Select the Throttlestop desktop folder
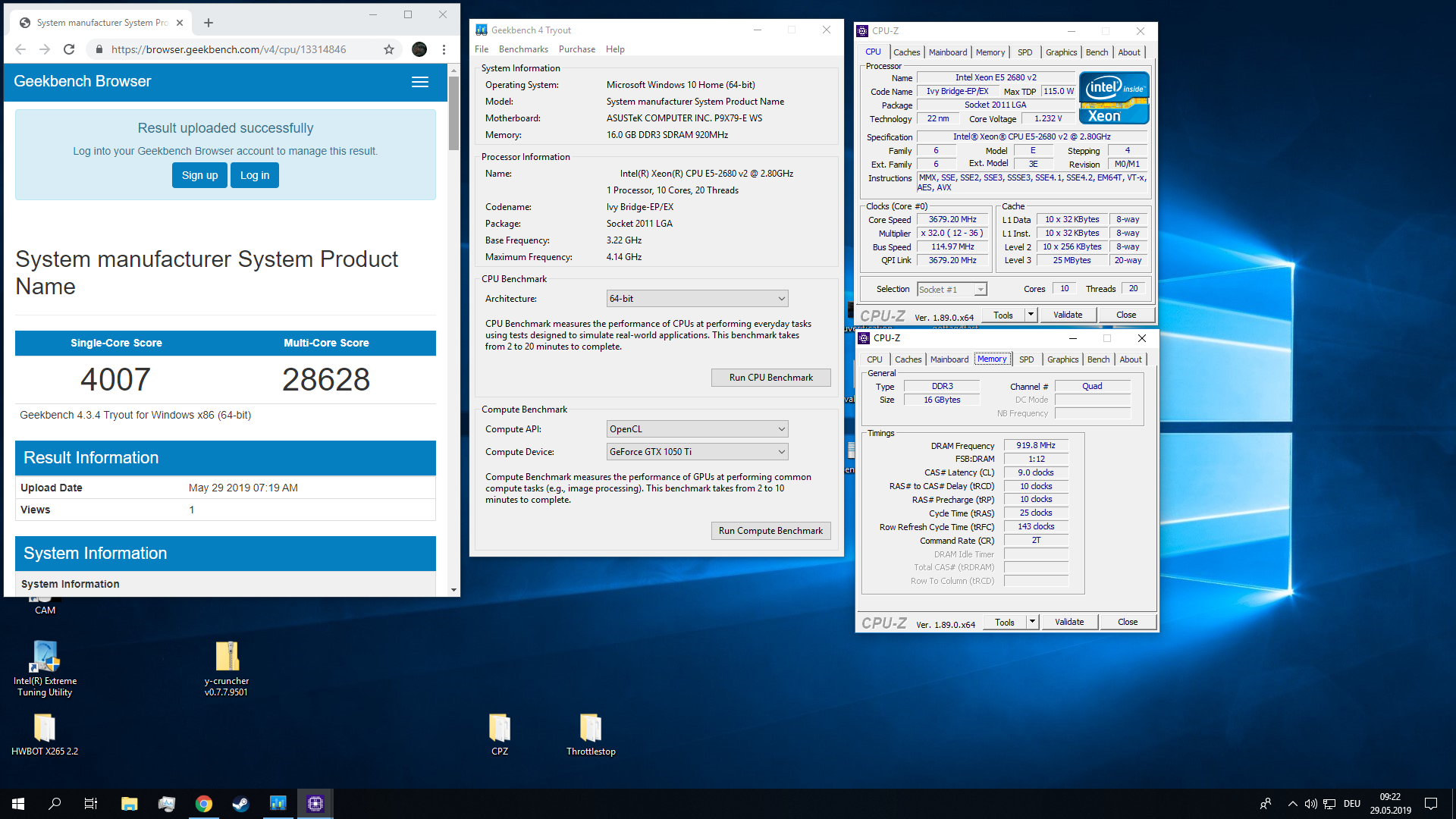This screenshot has height=819, width=1456. coord(591,734)
